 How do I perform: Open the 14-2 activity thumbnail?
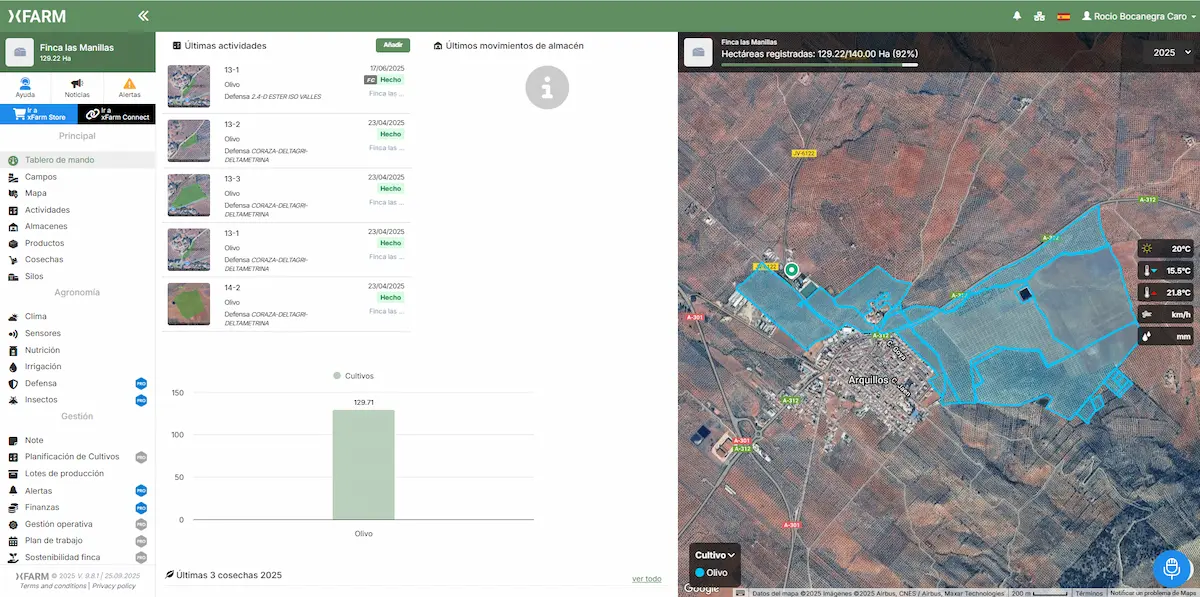[189, 303]
